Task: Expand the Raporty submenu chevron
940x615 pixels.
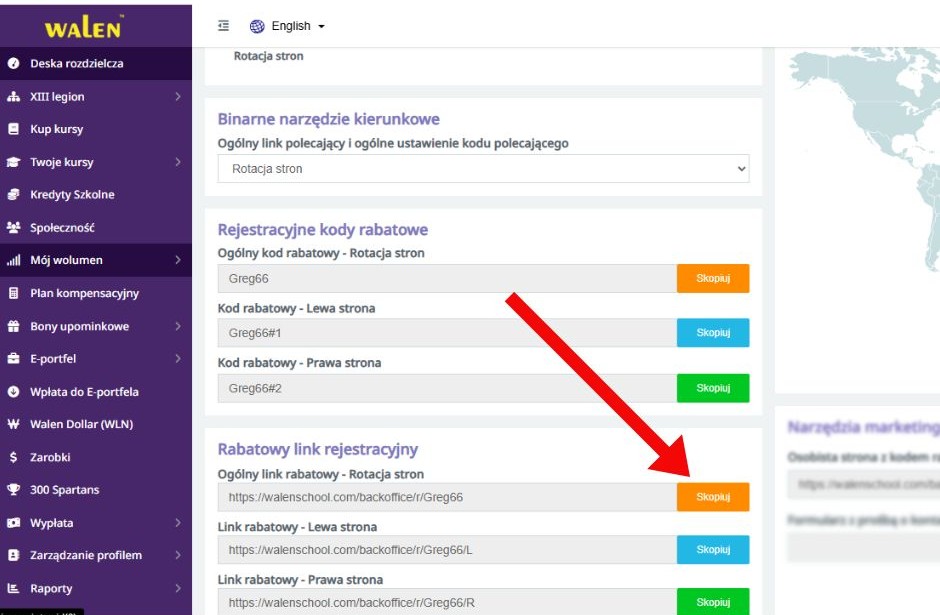Action: [x=177, y=589]
